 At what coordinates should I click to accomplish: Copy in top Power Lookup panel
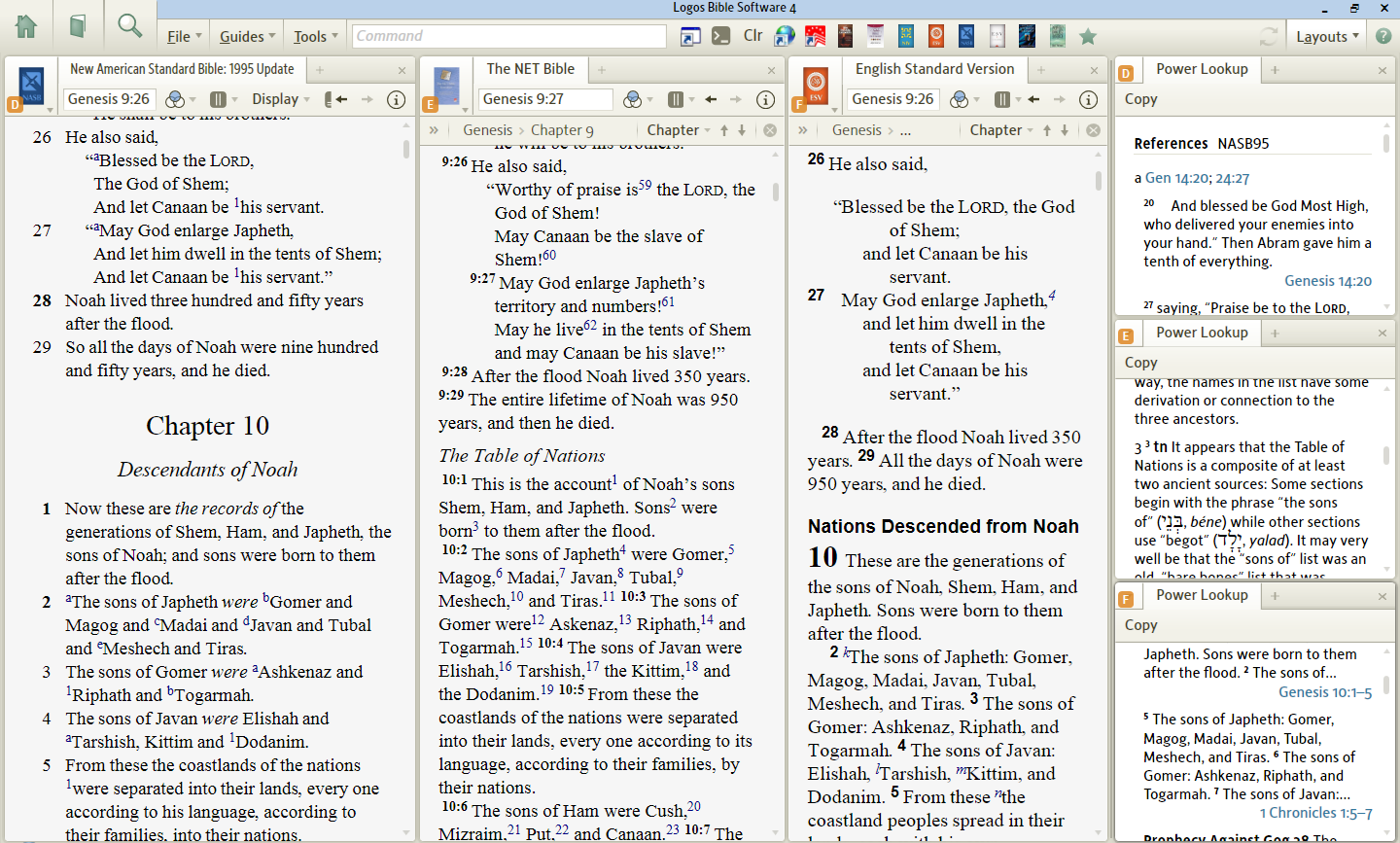click(x=1141, y=99)
